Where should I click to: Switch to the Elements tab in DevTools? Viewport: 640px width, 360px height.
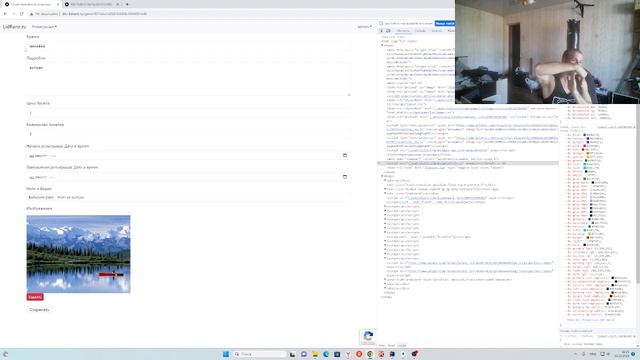[402, 31]
